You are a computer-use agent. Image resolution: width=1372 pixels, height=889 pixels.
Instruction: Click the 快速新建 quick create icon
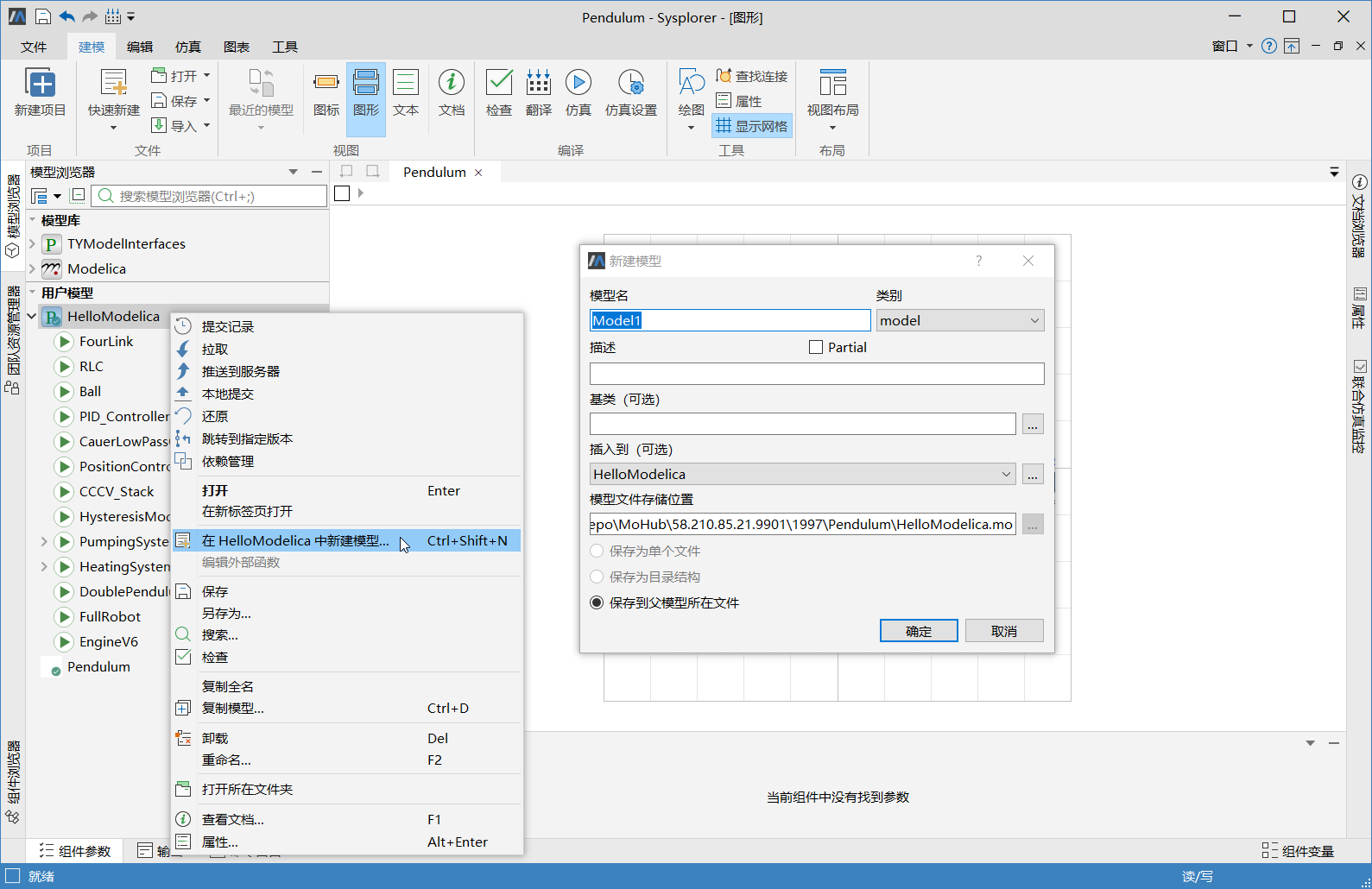pyautogui.click(x=113, y=92)
